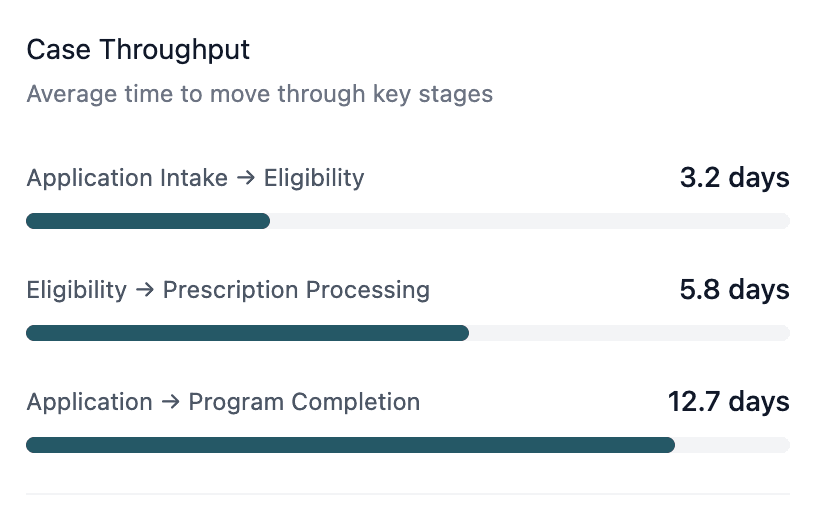Image resolution: width=824 pixels, height=524 pixels.
Task: Click the arrow in Application Intake → Eligibility
Action: tap(247, 179)
